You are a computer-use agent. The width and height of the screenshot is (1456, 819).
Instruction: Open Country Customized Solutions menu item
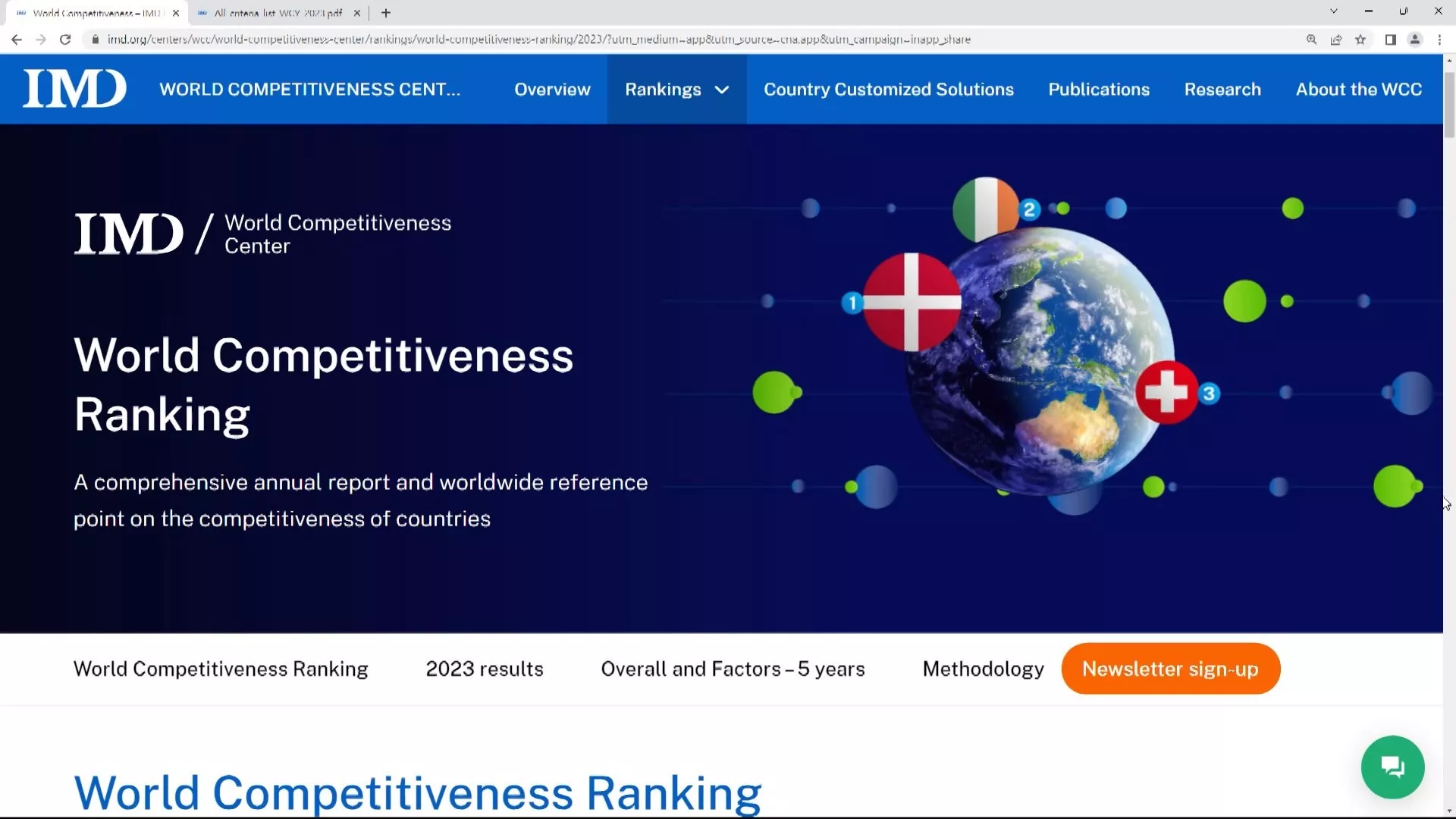tap(888, 89)
